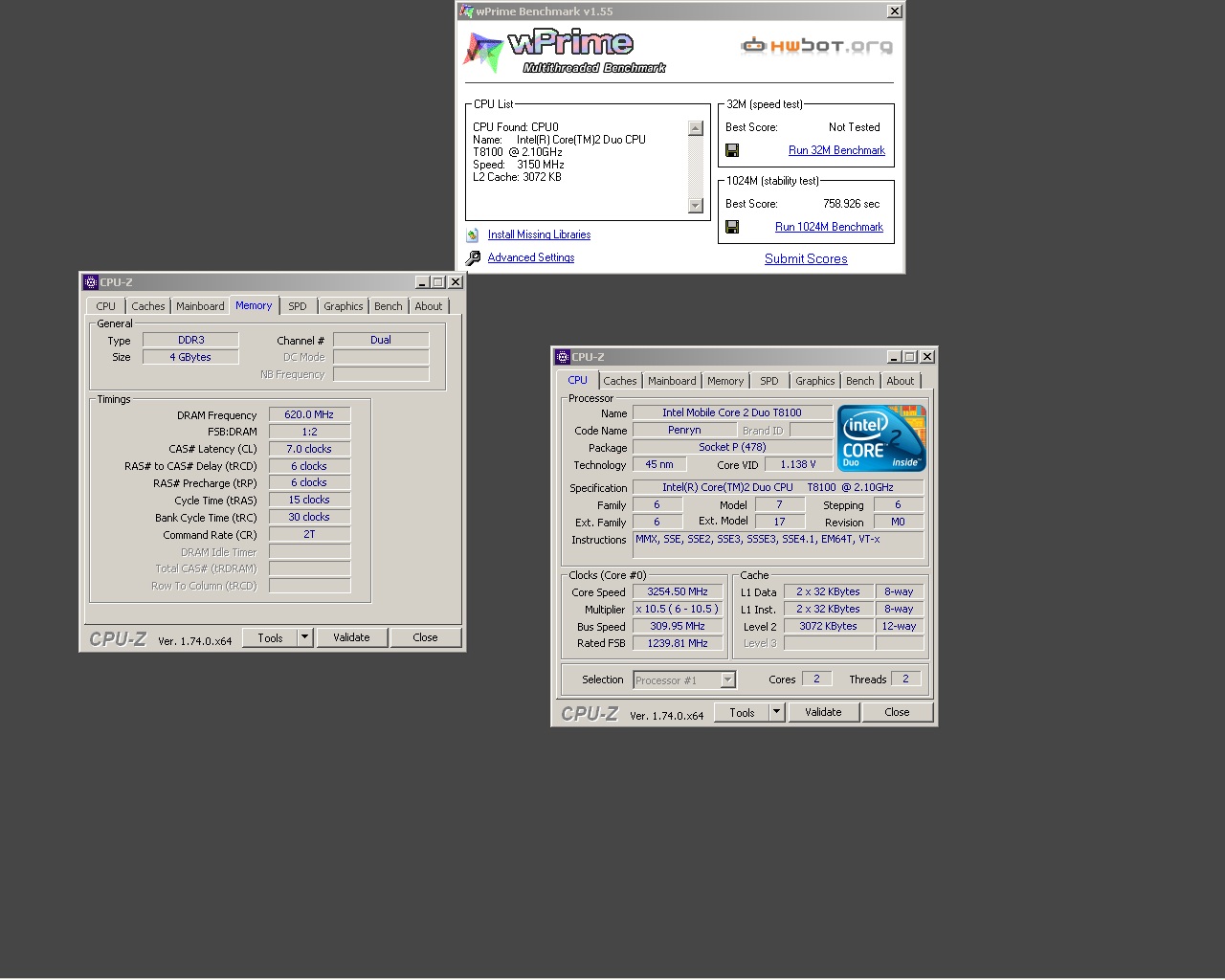Close the CPU-Z processor window via title bar
Viewport: 1225px width, 980px height.
click(x=927, y=357)
